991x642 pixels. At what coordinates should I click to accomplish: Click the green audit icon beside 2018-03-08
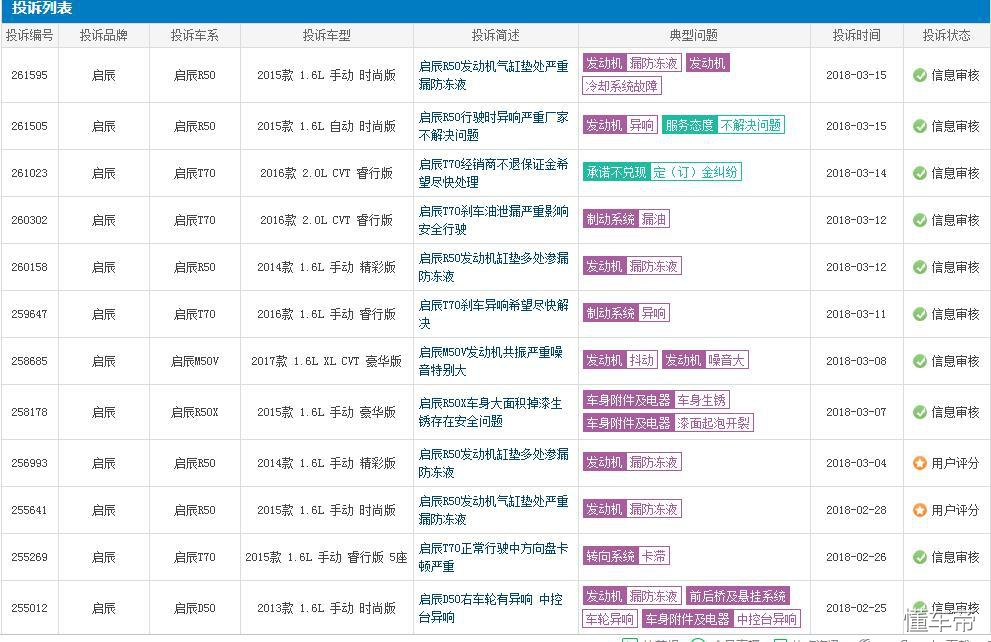click(922, 361)
